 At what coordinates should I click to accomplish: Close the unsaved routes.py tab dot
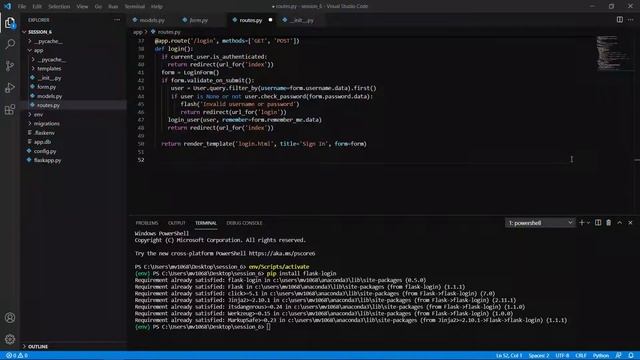tap(270, 20)
